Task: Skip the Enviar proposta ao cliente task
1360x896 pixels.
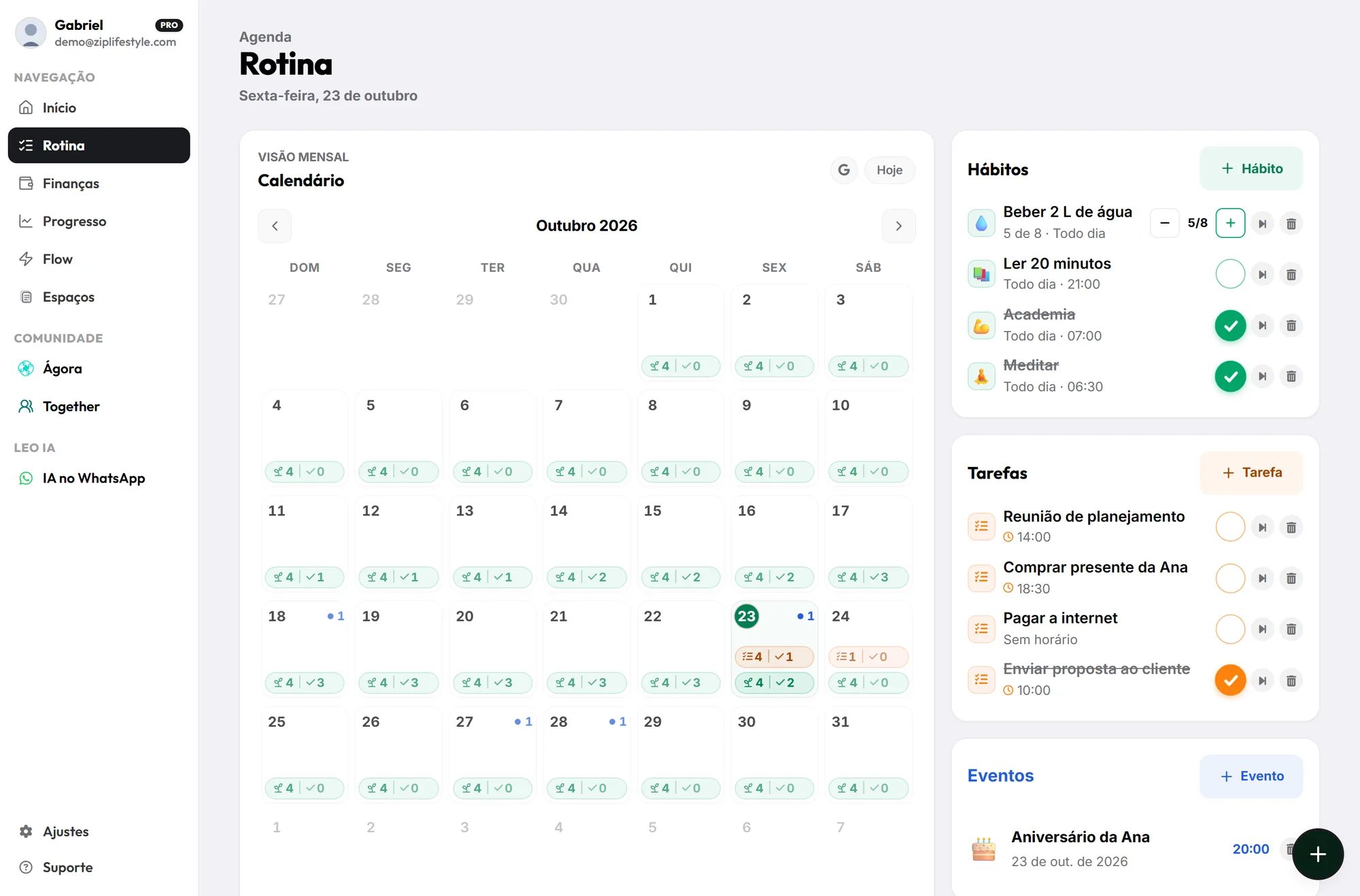Action: click(x=1262, y=680)
